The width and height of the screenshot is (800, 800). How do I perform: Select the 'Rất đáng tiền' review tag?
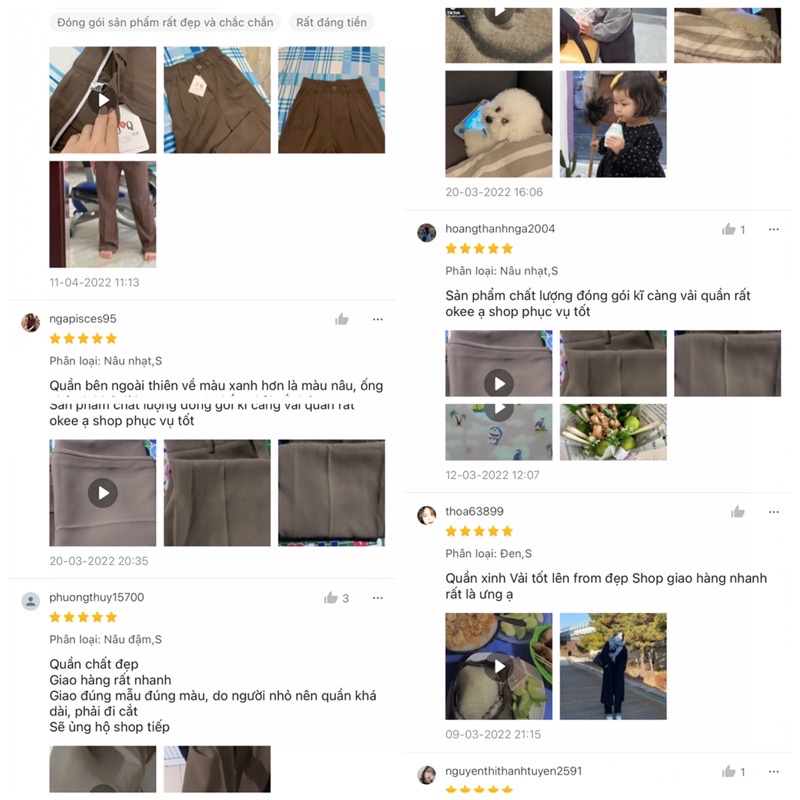331,22
